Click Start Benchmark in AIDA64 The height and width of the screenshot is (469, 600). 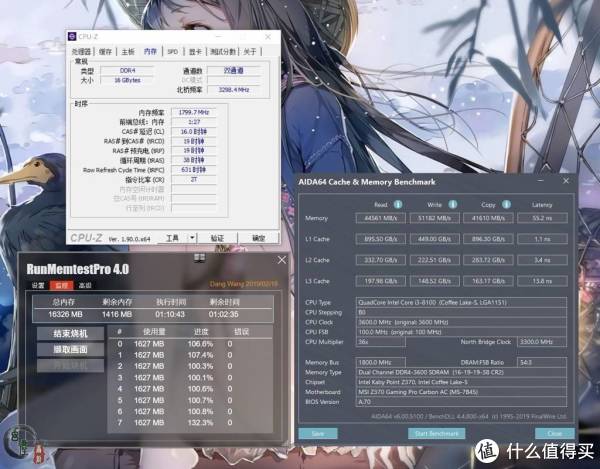437,433
